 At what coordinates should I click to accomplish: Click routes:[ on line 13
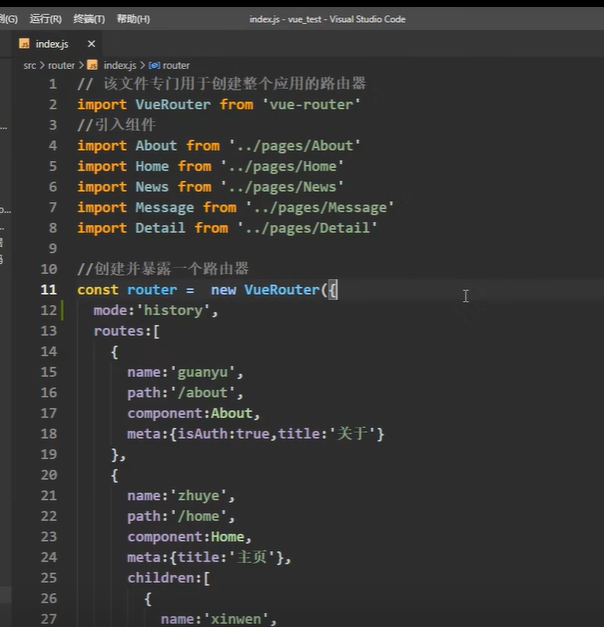126,331
